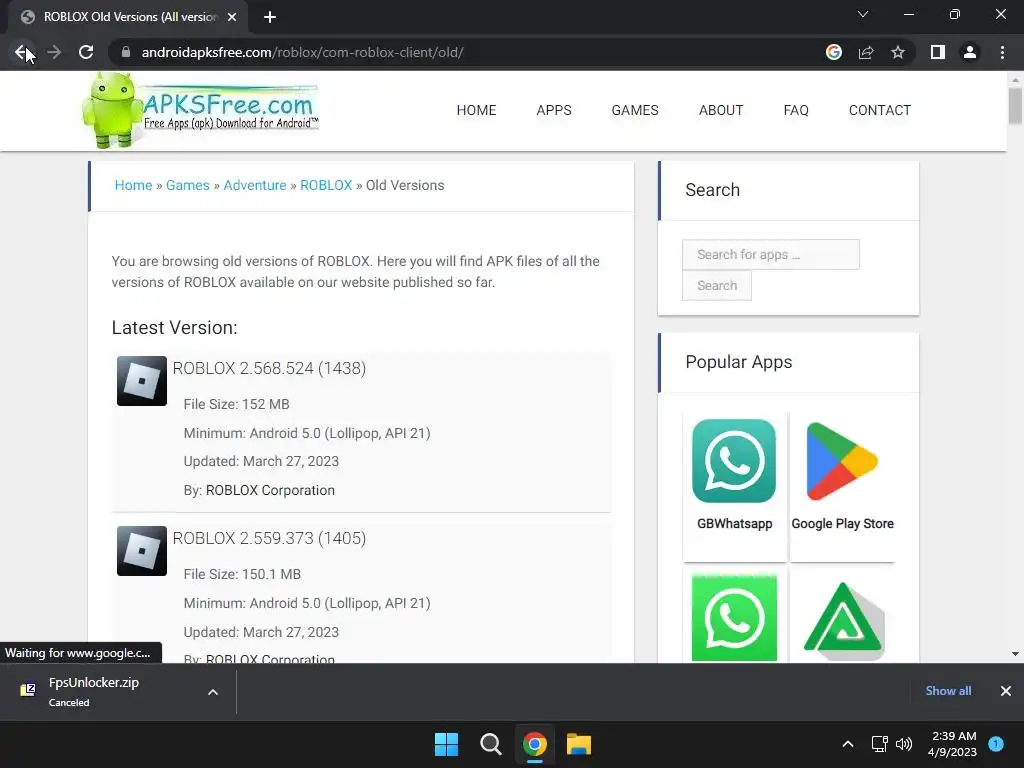Open Windows taskbar search
The image size is (1024, 768).
[x=490, y=744]
